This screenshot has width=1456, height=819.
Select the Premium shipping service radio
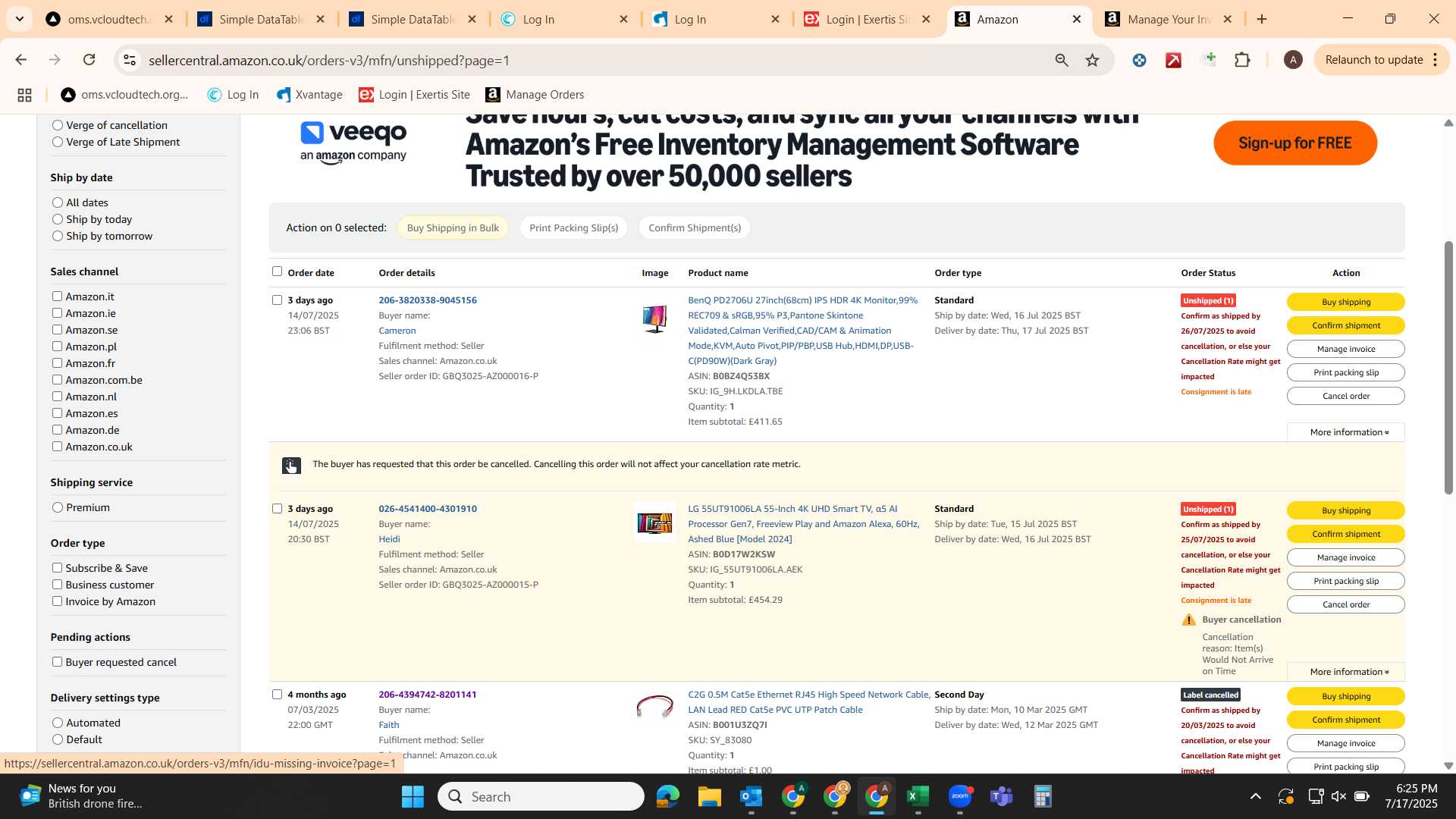pyautogui.click(x=58, y=507)
